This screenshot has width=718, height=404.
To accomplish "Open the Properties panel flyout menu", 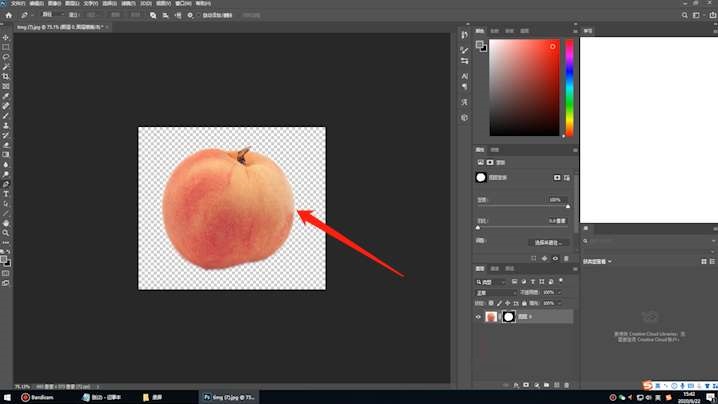I will point(575,150).
